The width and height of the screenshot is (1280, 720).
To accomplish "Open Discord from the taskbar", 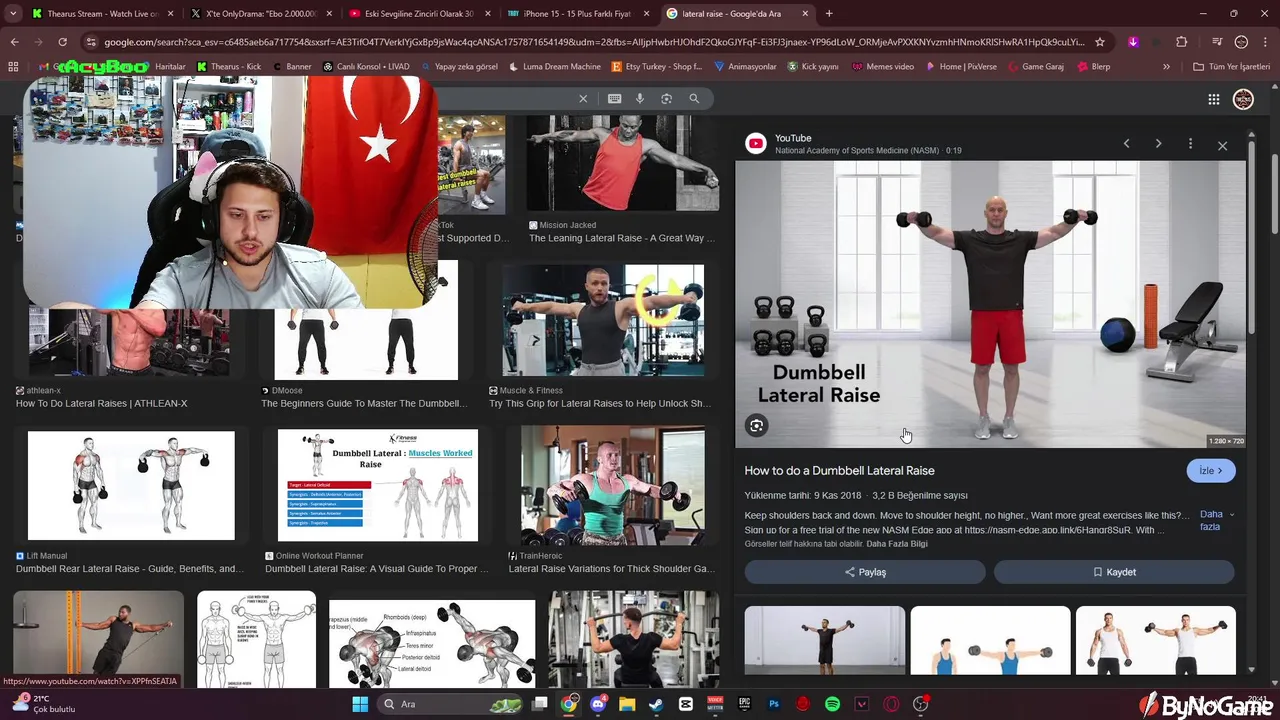I will 598,704.
